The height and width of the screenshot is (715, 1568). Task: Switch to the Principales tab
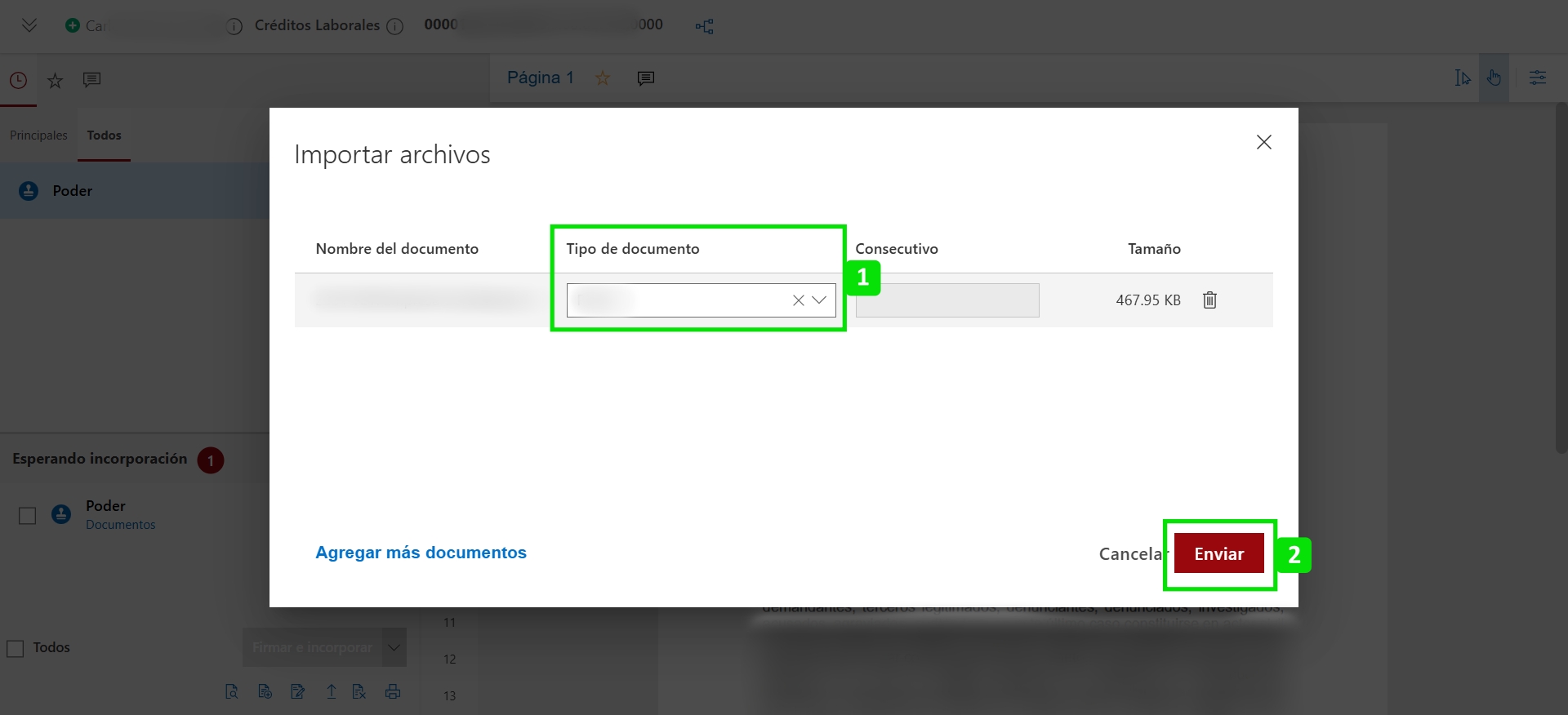(38, 135)
